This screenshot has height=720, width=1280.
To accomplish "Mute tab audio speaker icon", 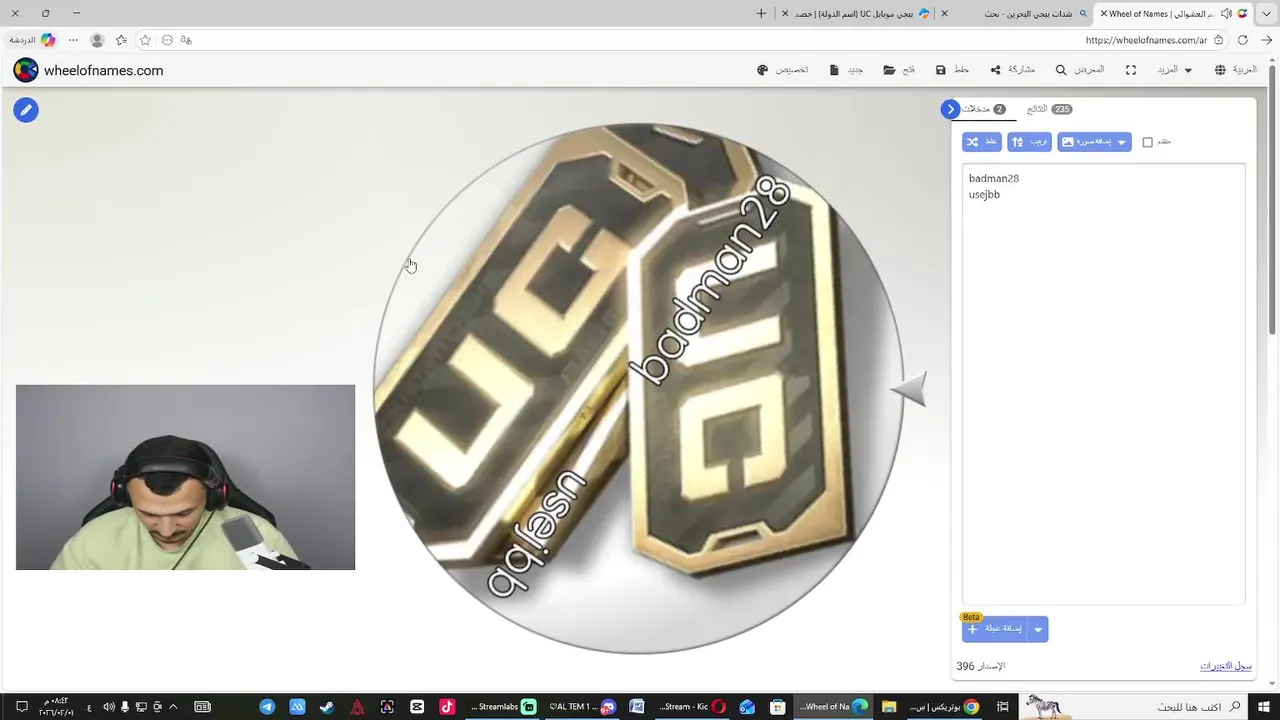I will point(1227,13).
